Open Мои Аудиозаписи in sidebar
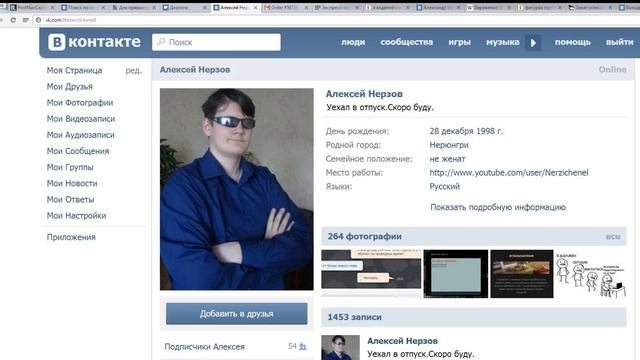The width and height of the screenshot is (640, 360). click(x=80, y=135)
